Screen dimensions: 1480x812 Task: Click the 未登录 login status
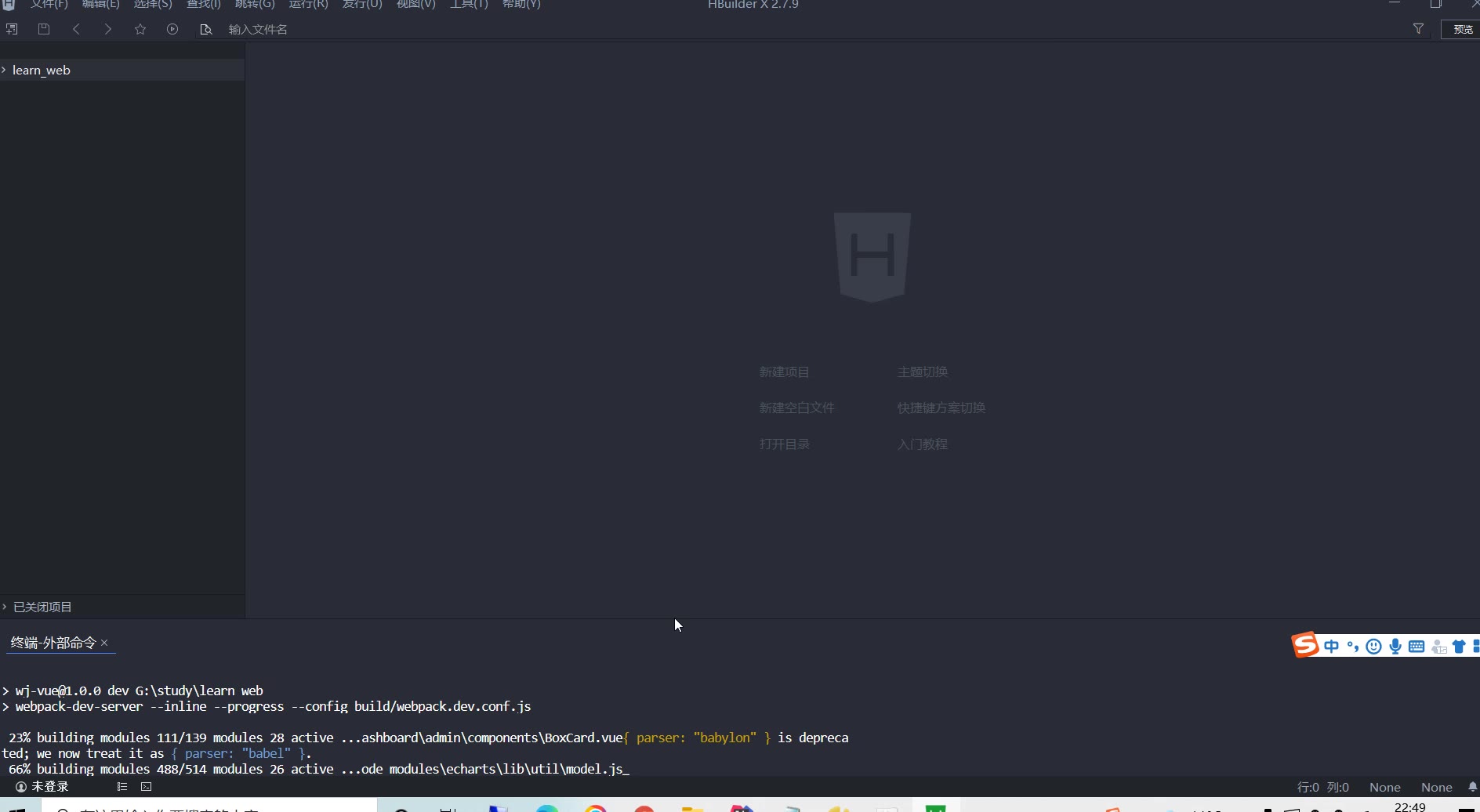(42, 786)
